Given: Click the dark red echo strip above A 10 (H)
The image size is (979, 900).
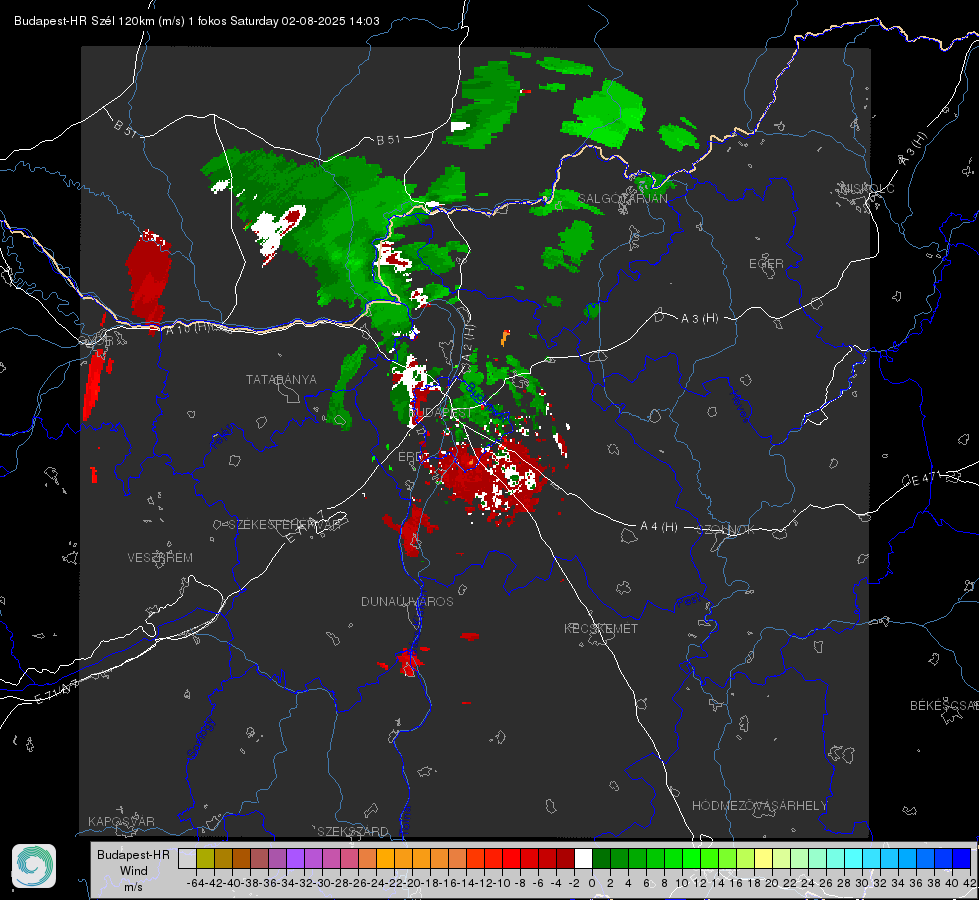Looking at the screenshot, I should [148, 280].
